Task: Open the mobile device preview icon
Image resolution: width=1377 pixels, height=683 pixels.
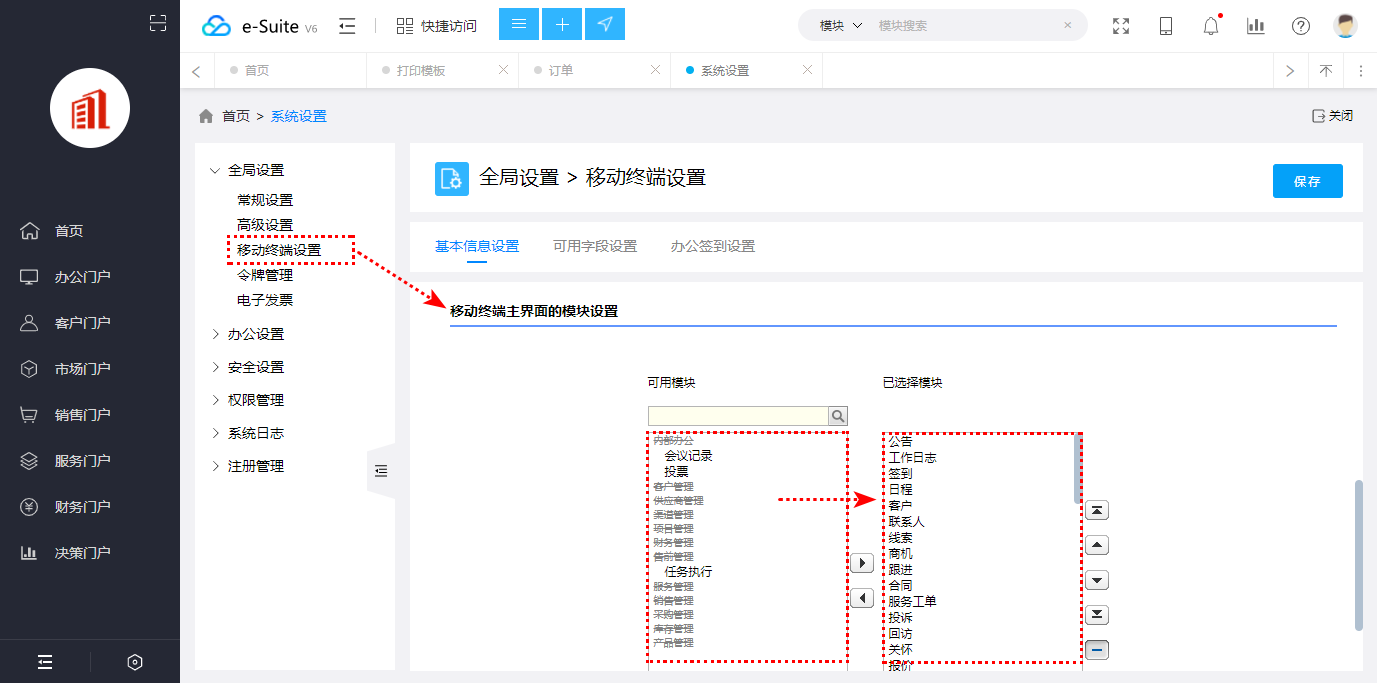Action: click(1165, 24)
